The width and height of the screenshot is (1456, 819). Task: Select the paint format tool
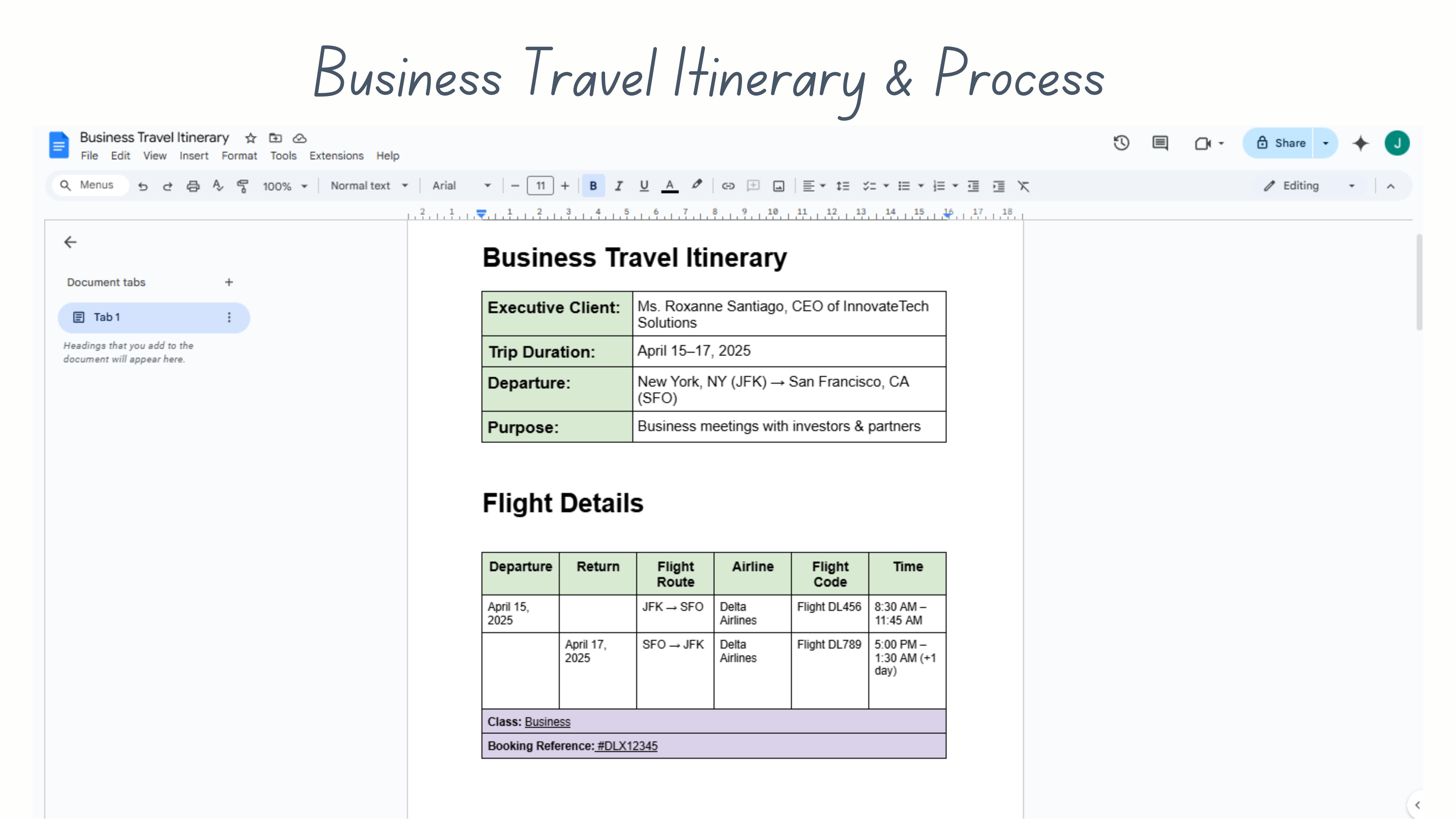click(x=242, y=186)
